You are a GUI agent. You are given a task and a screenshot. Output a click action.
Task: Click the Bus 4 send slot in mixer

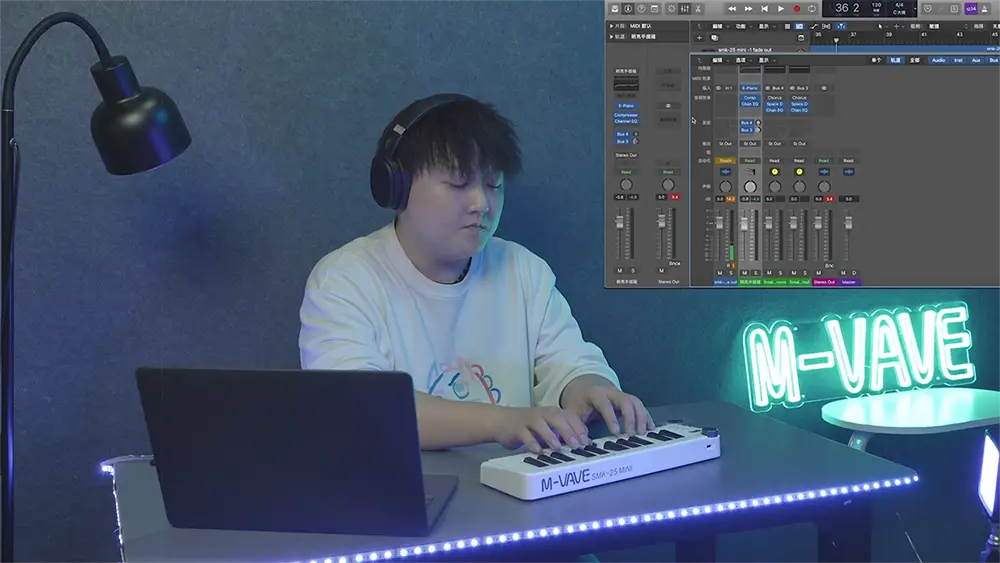746,122
